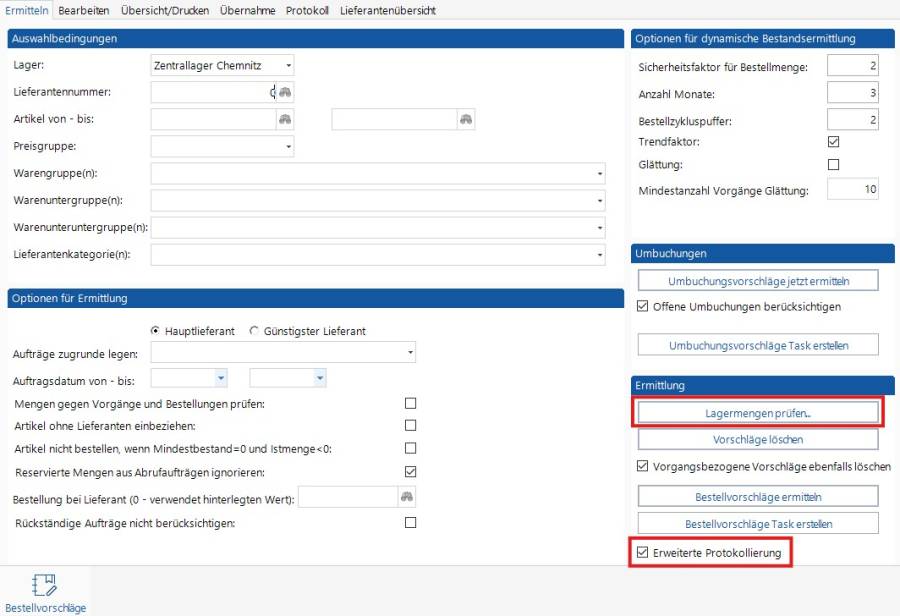The height and width of the screenshot is (616, 900).
Task: Click the Anzahl Monate input field
Action: tap(852, 93)
